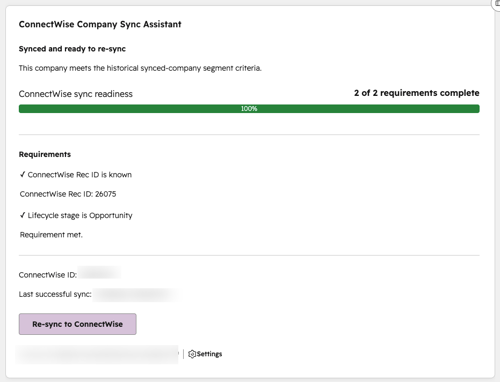Click the 'ConnectWise Rec ID is known' requirement text
The height and width of the screenshot is (382, 500).
pos(80,175)
